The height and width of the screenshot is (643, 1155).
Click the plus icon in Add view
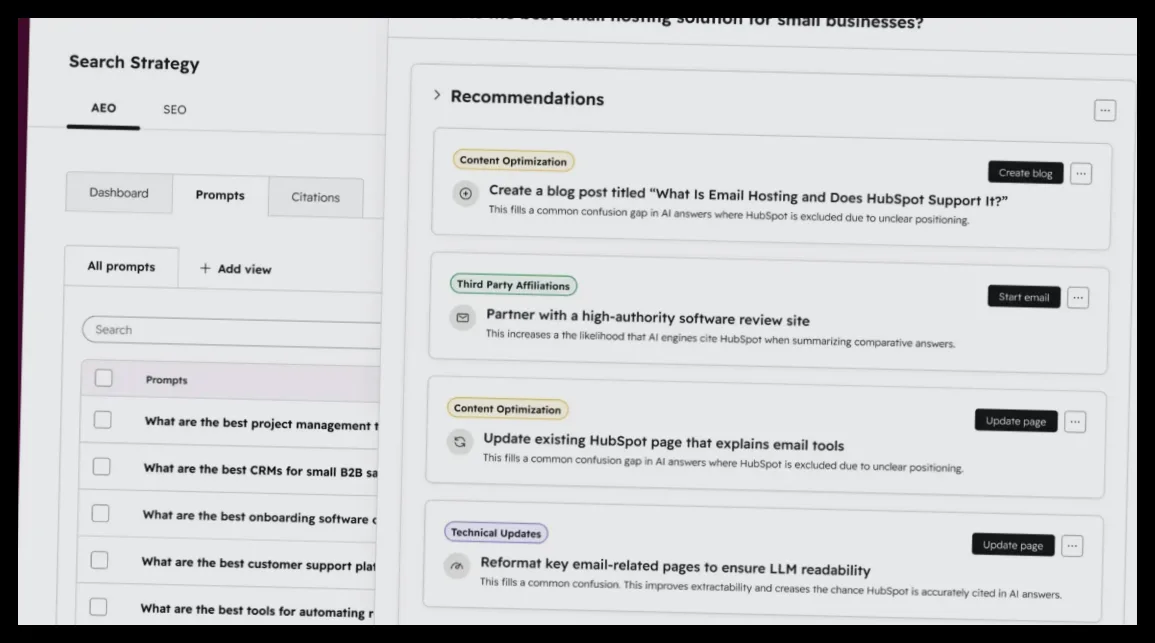tap(206, 269)
